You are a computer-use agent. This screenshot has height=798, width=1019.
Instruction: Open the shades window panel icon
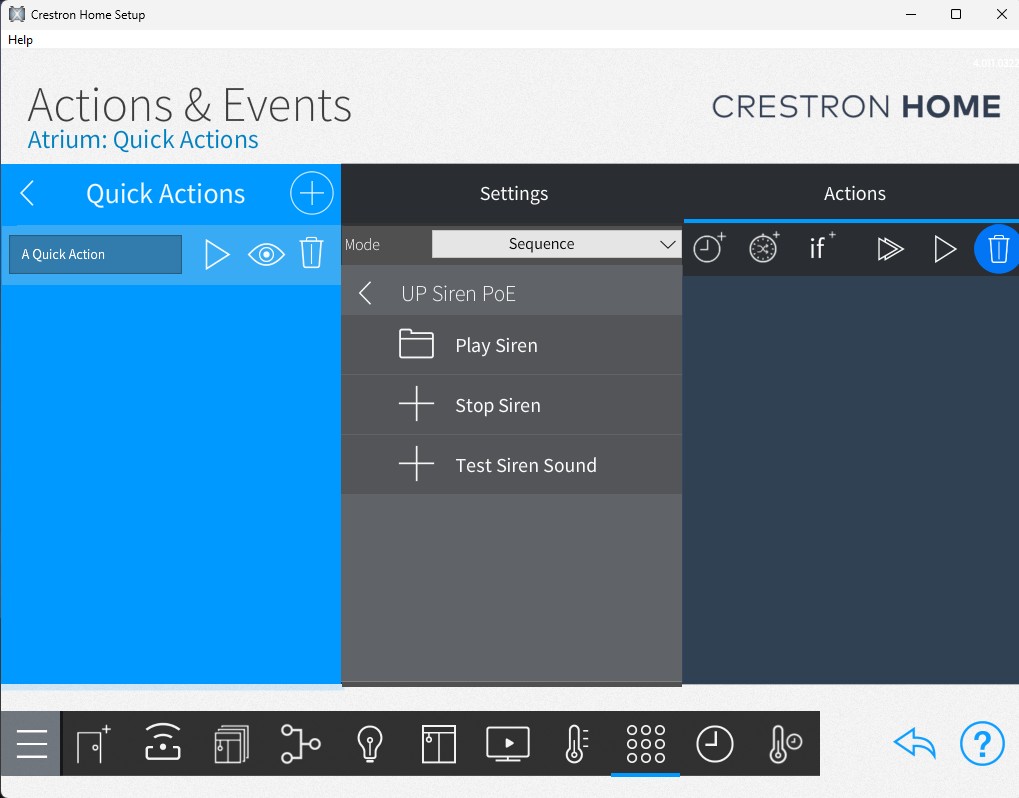(439, 743)
